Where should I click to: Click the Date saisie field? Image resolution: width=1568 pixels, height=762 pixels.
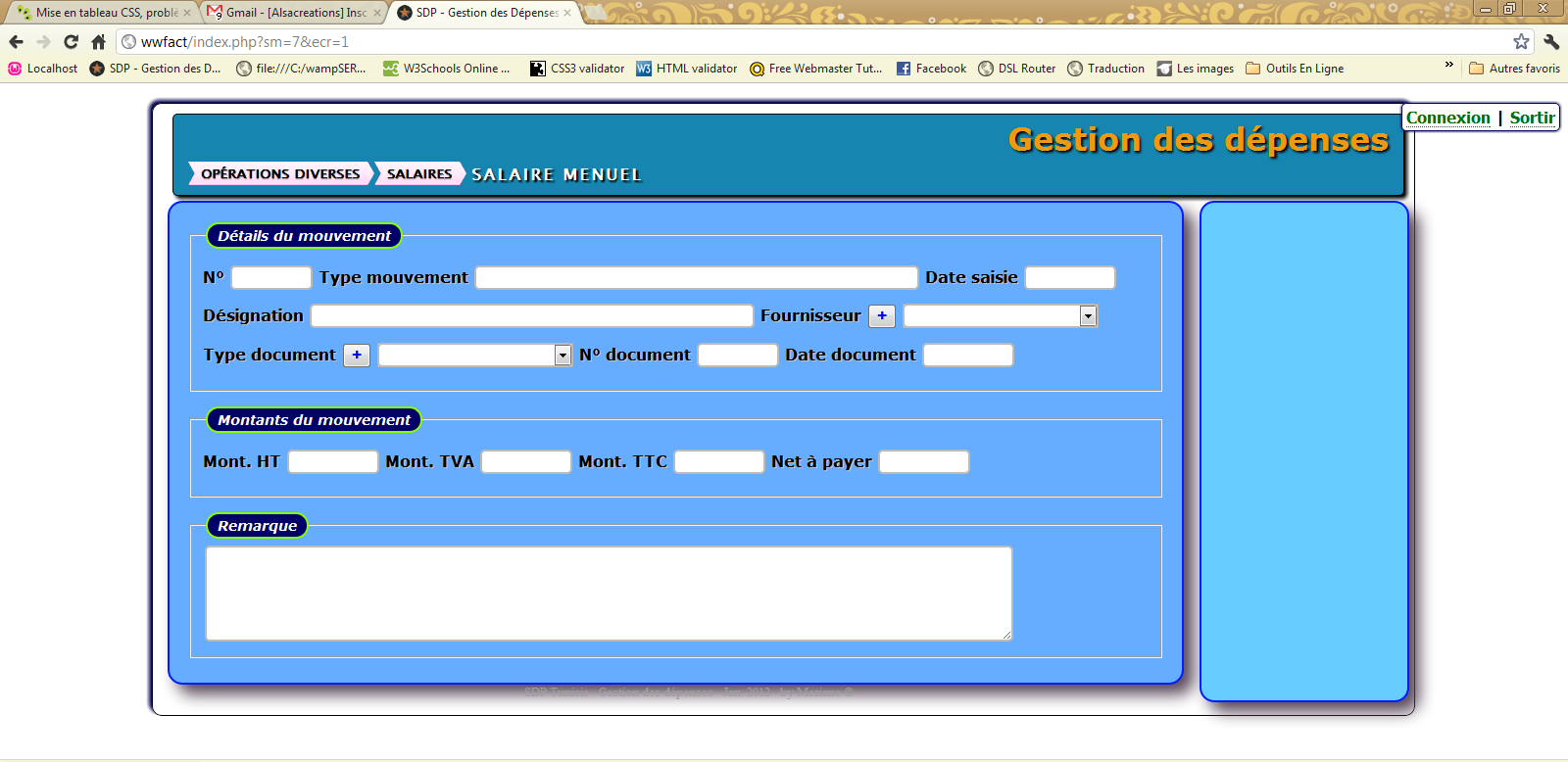(x=1070, y=277)
